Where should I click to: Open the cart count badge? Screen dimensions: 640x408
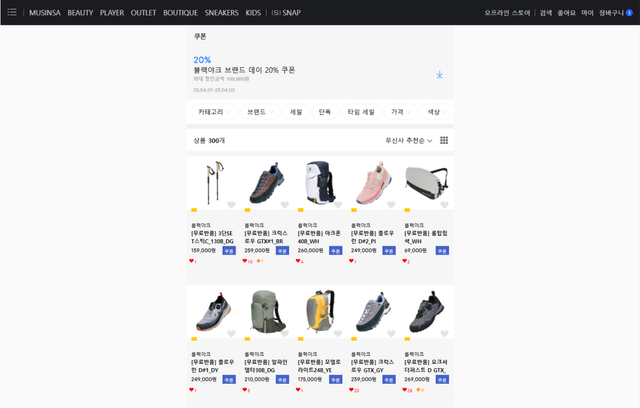(x=629, y=13)
